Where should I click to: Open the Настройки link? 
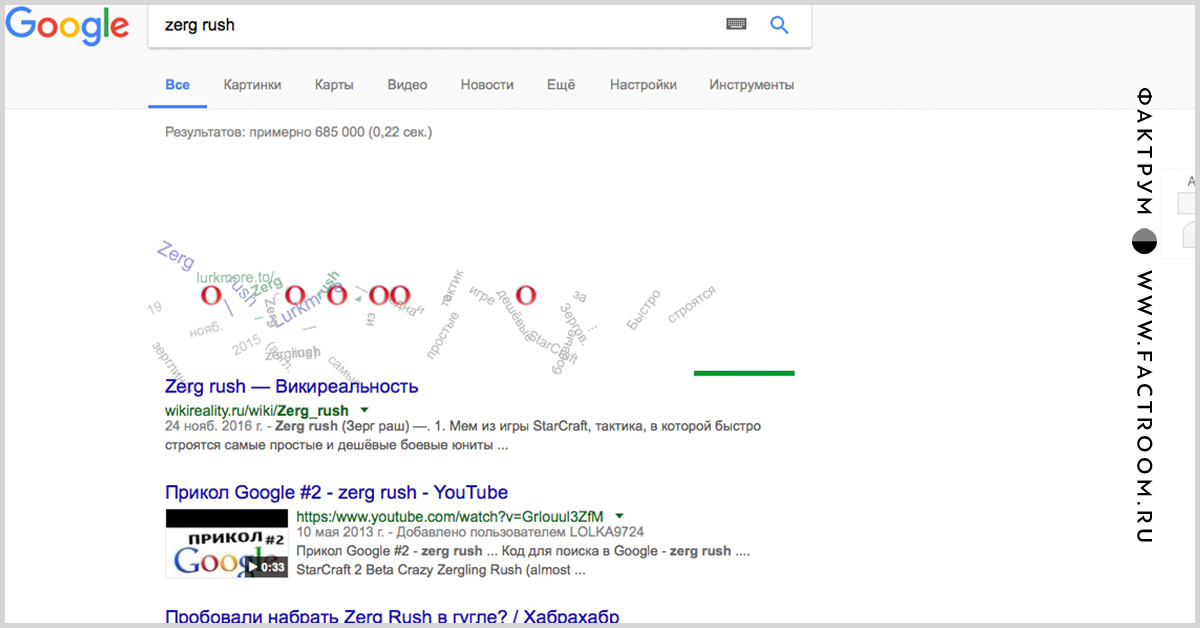point(643,85)
